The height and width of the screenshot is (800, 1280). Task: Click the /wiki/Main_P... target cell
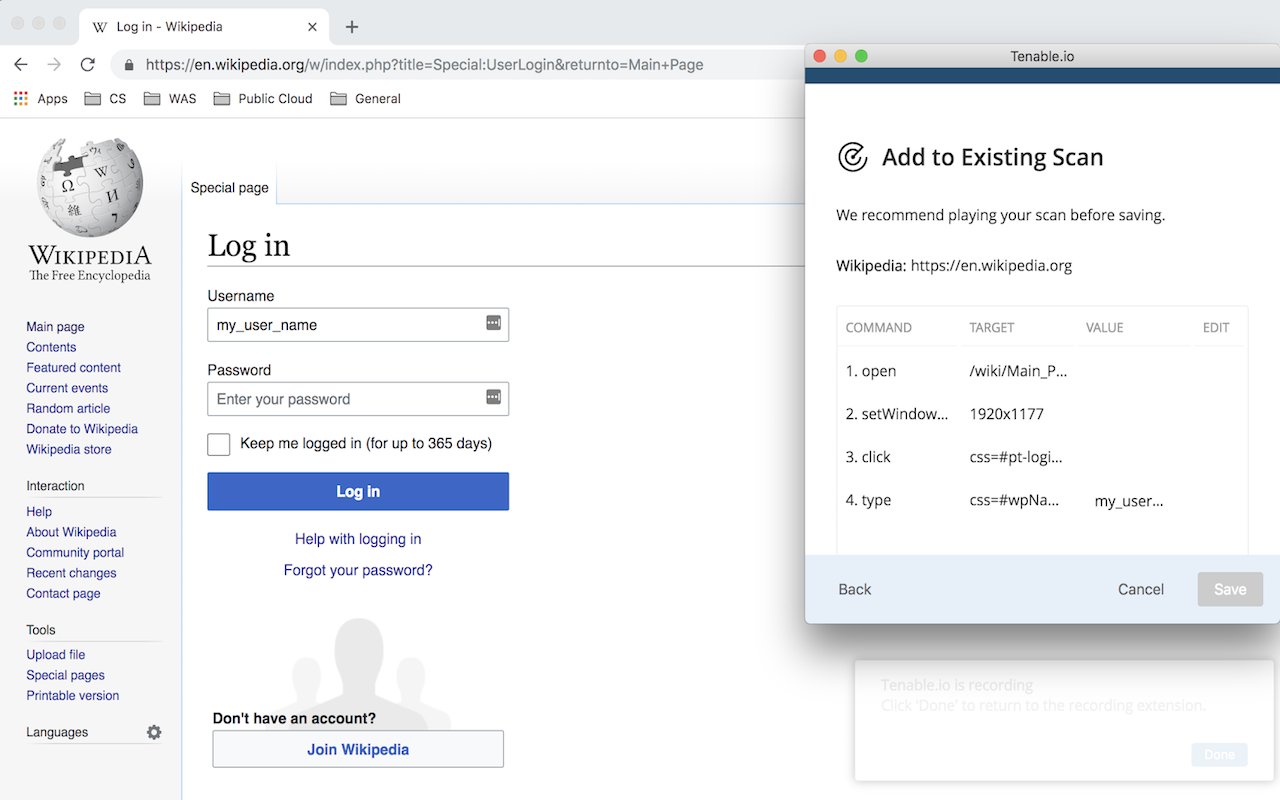point(1018,371)
